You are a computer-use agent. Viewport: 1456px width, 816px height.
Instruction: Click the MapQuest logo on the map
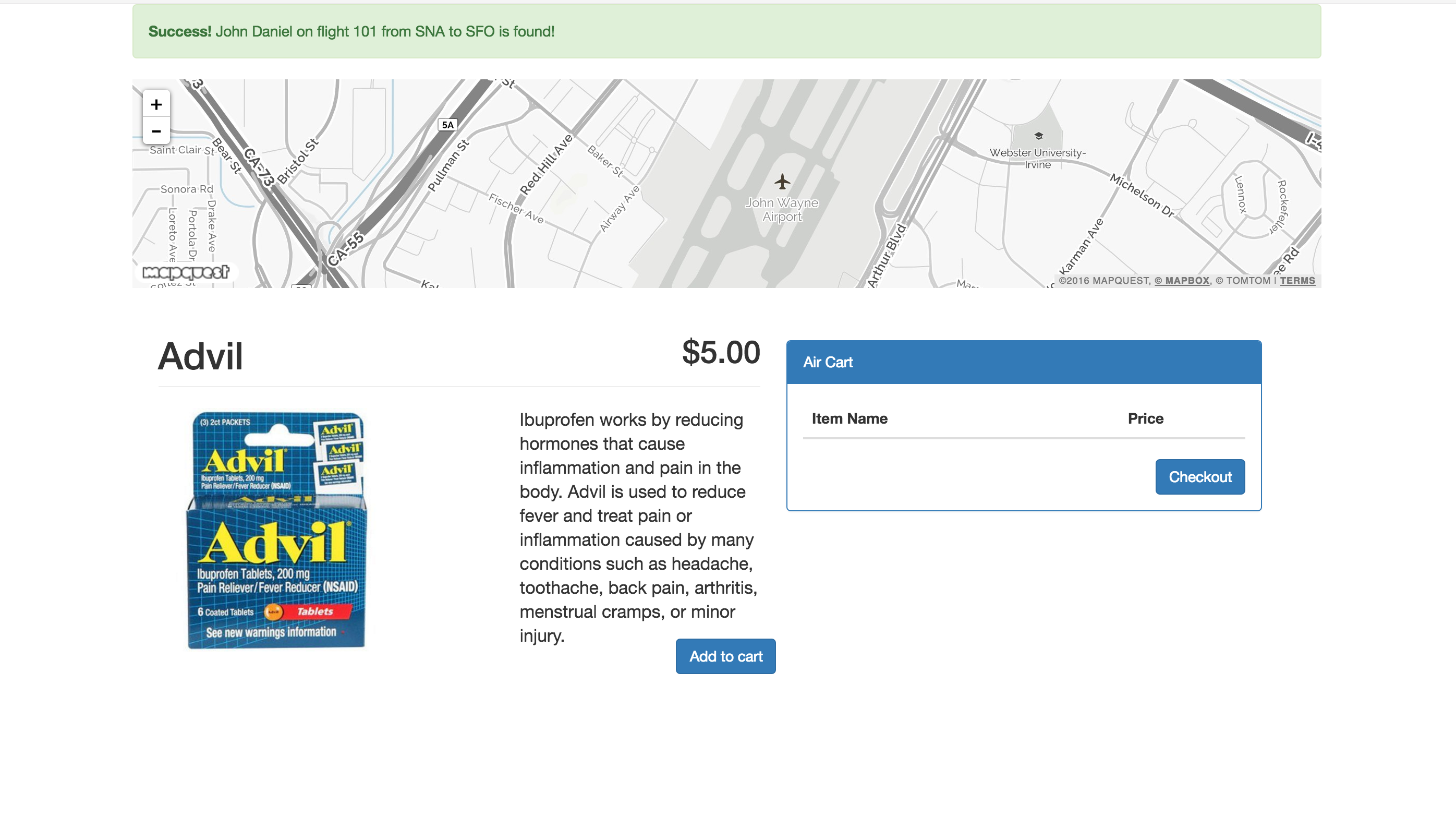[186, 272]
